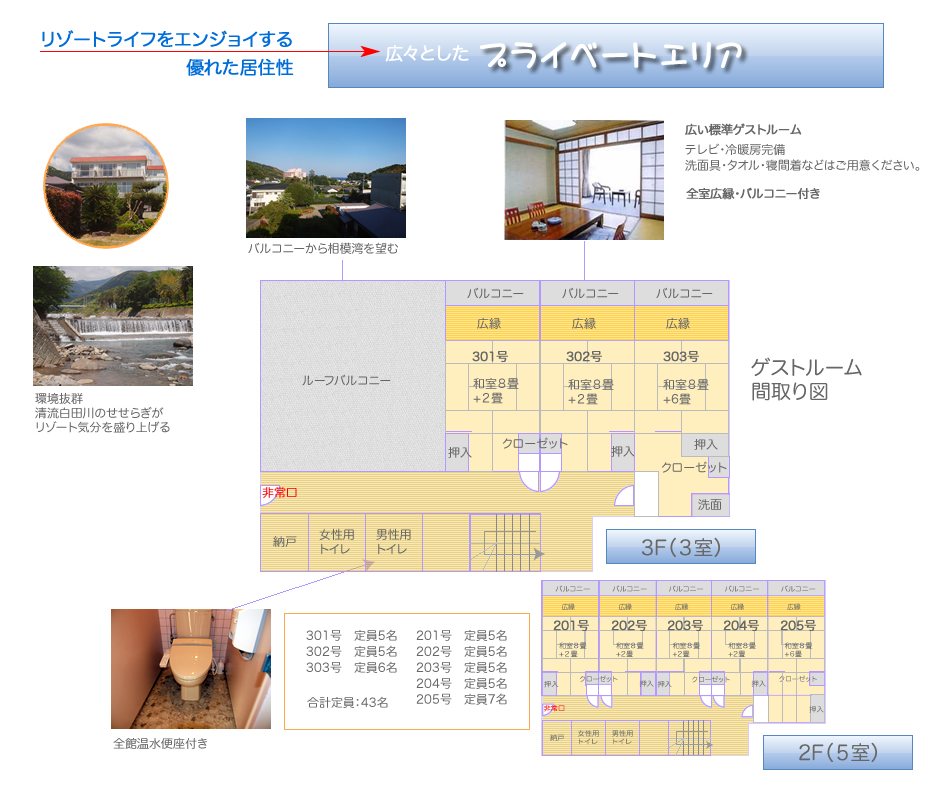Click the red 非常口 label on 3F plan

pos(279,493)
